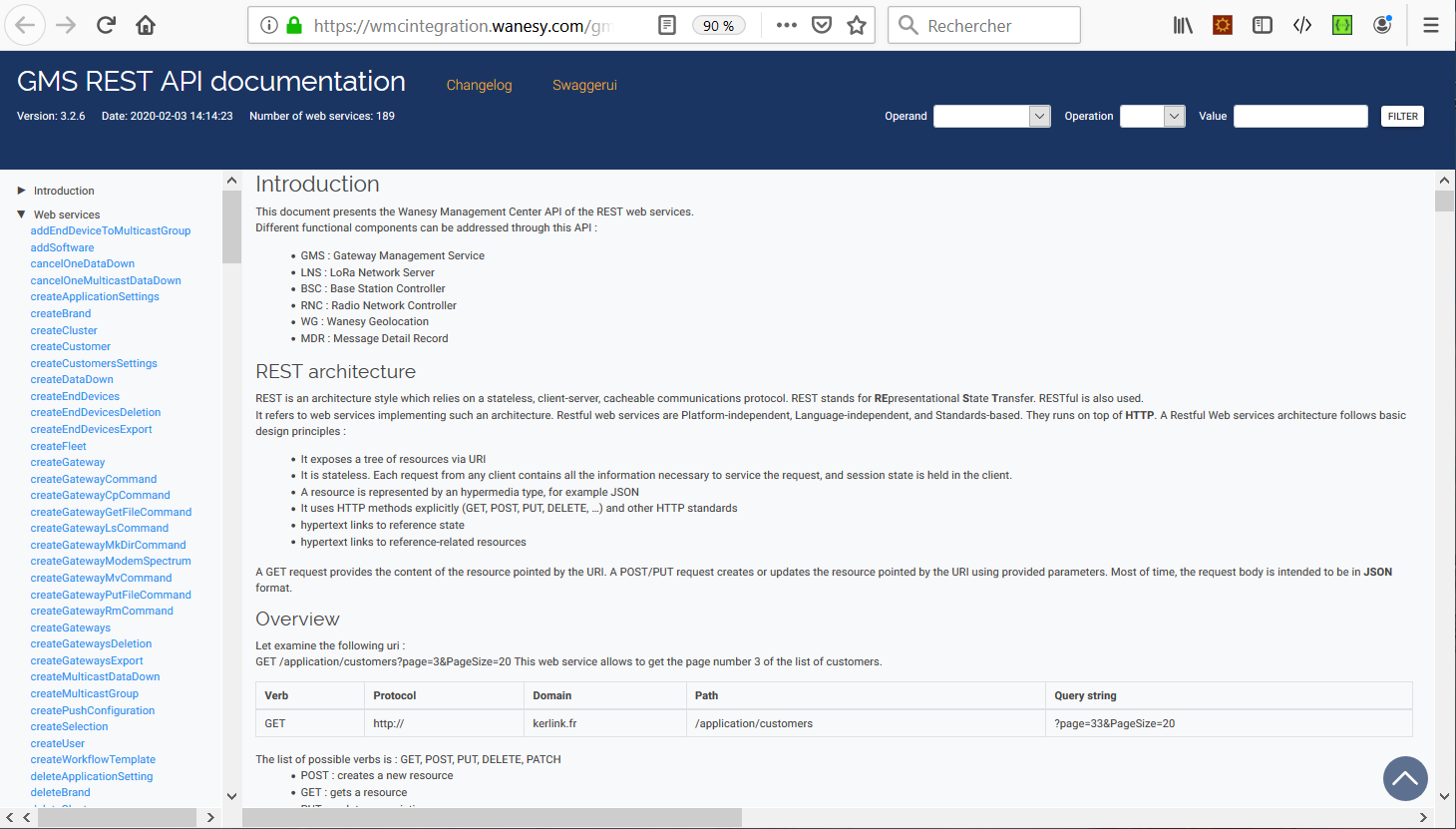The image size is (1456, 829).
Task: Open the Firefox hamburger menu
Action: coord(1431,25)
